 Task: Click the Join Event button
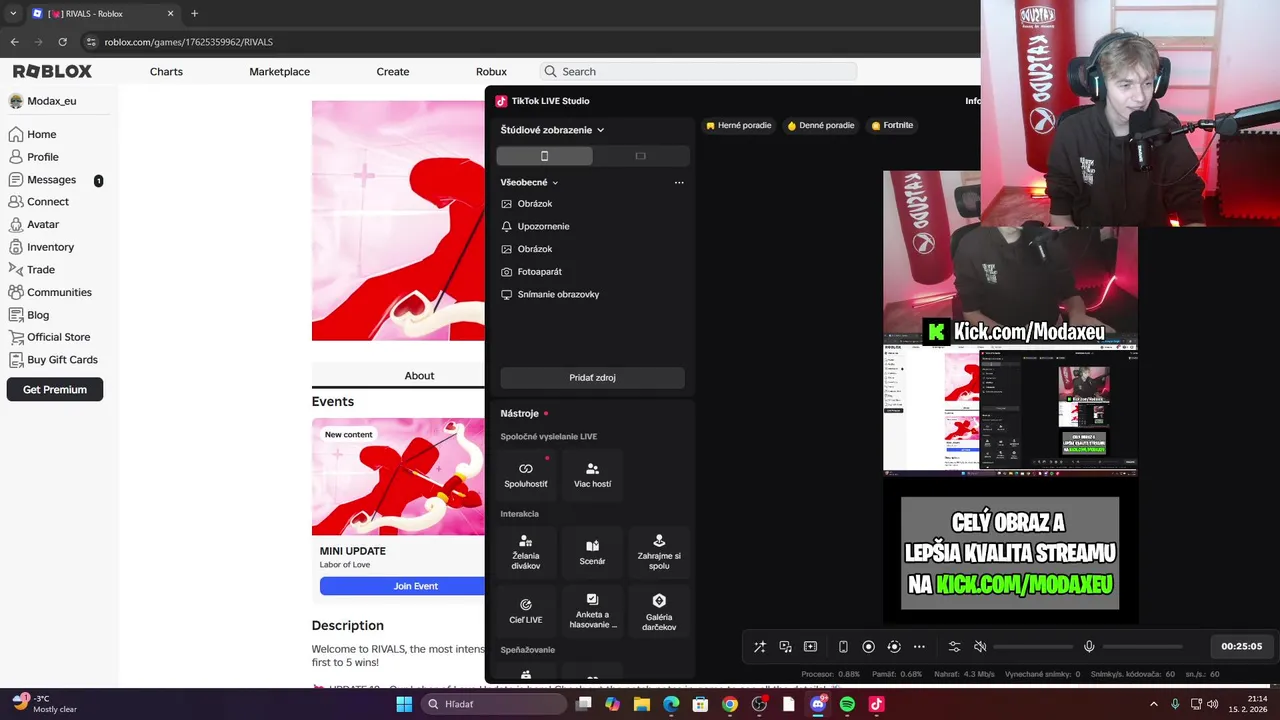click(415, 586)
